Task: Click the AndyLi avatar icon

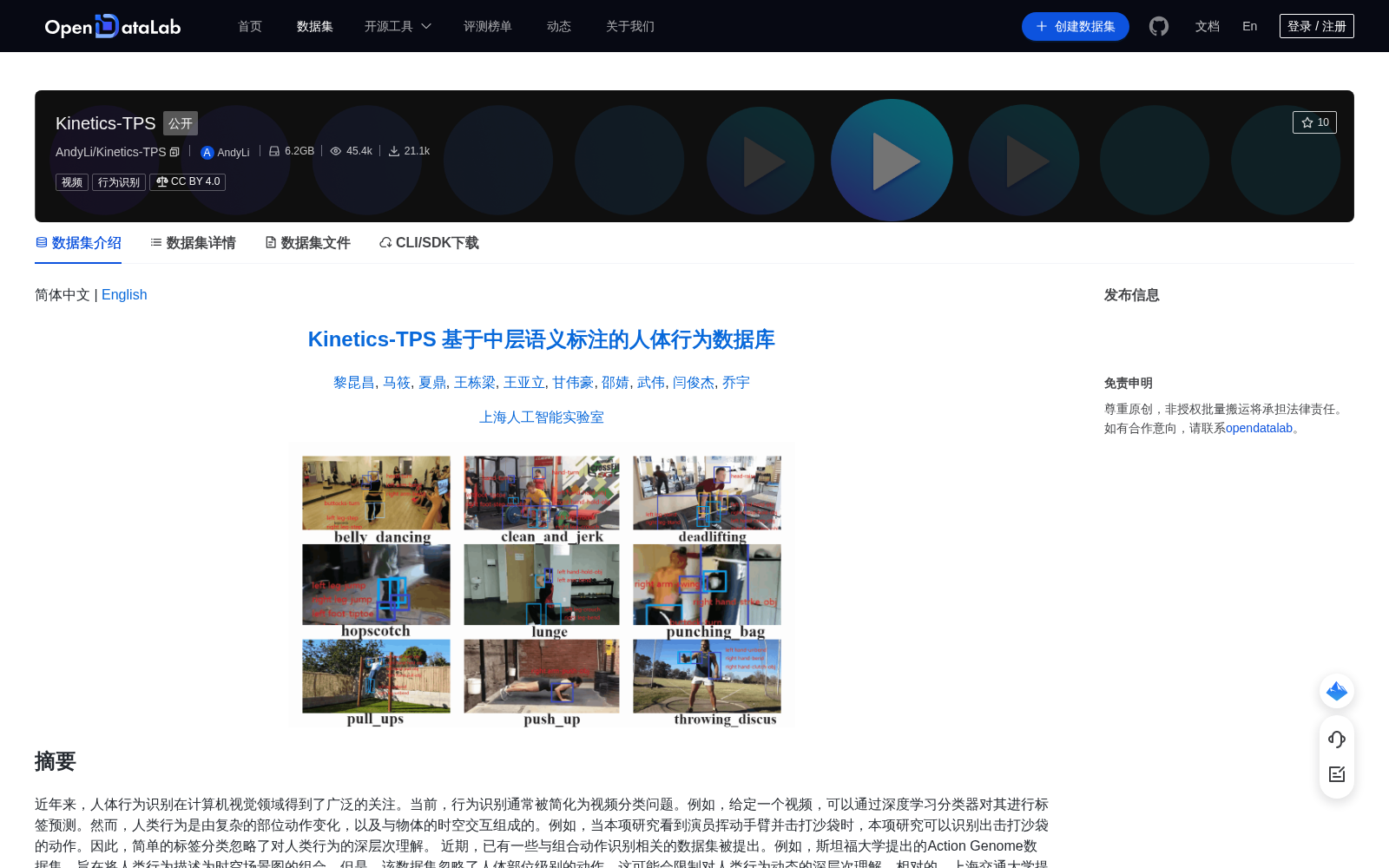Action: pyautogui.click(x=207, y=153)
